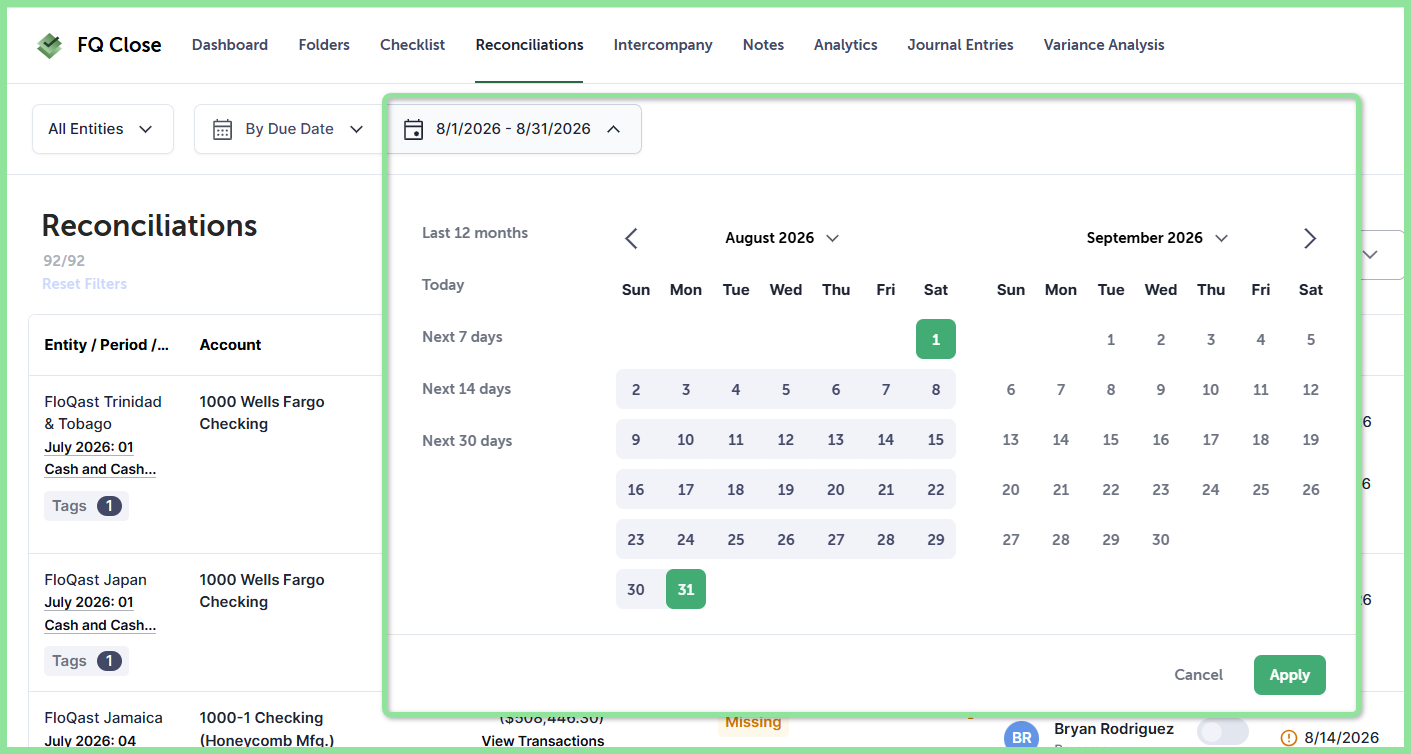Click the FQ Close logo icon
This screenshot has width=1411, height=754.
(x=49, y=45)
